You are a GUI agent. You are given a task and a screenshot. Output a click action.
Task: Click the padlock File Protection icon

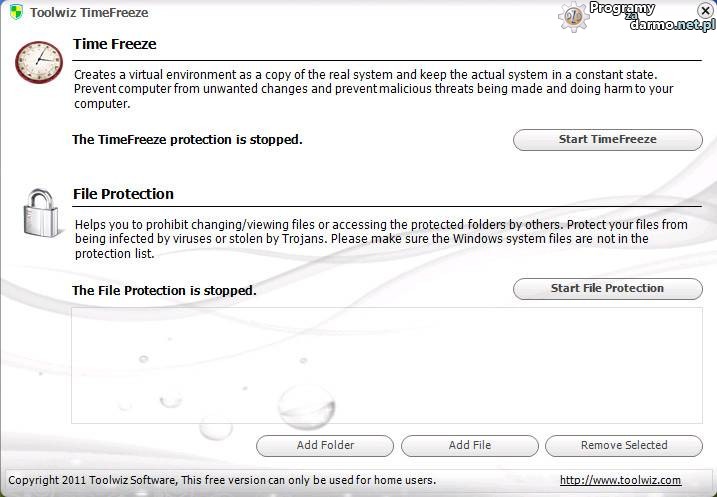40,214
